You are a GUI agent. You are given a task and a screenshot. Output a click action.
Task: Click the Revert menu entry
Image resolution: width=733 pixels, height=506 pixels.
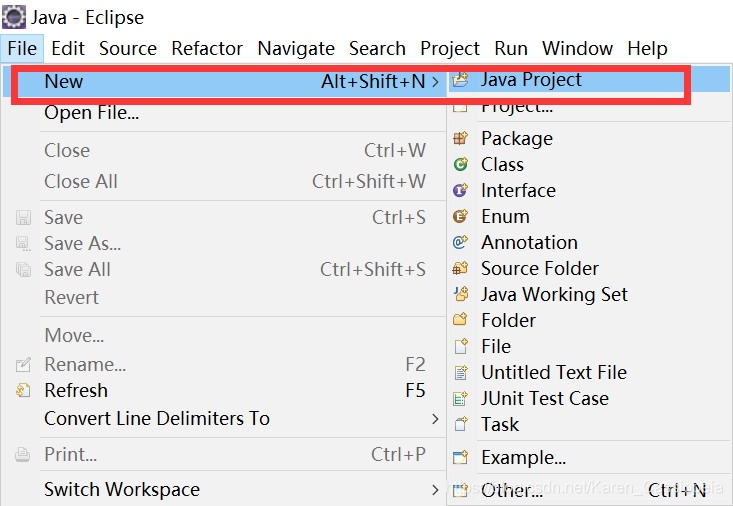225,297
